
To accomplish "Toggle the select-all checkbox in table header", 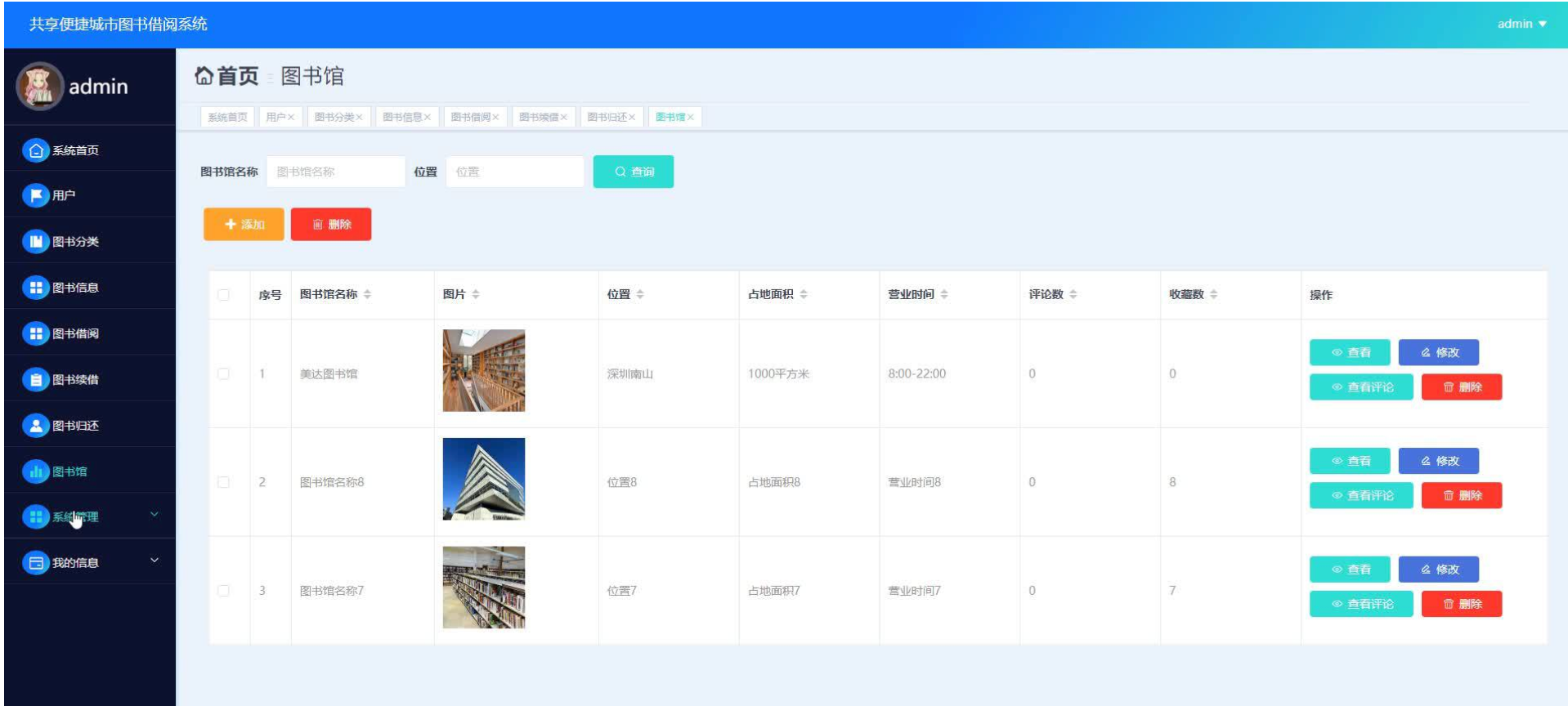I will point(223,294).
